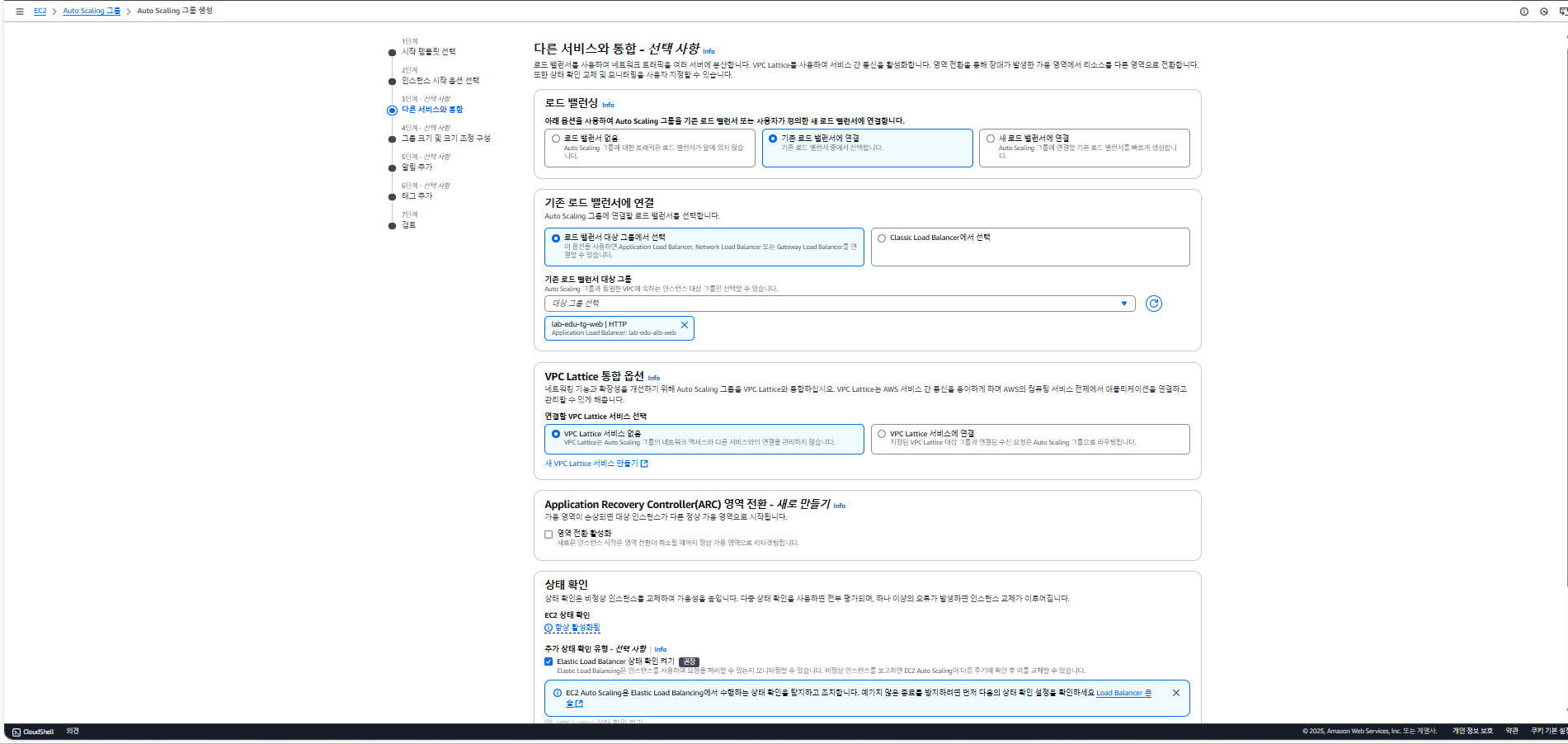Remove the lab-edu-tg-web target group chip
Screen dimensions: 1568x744
(685, 325)
